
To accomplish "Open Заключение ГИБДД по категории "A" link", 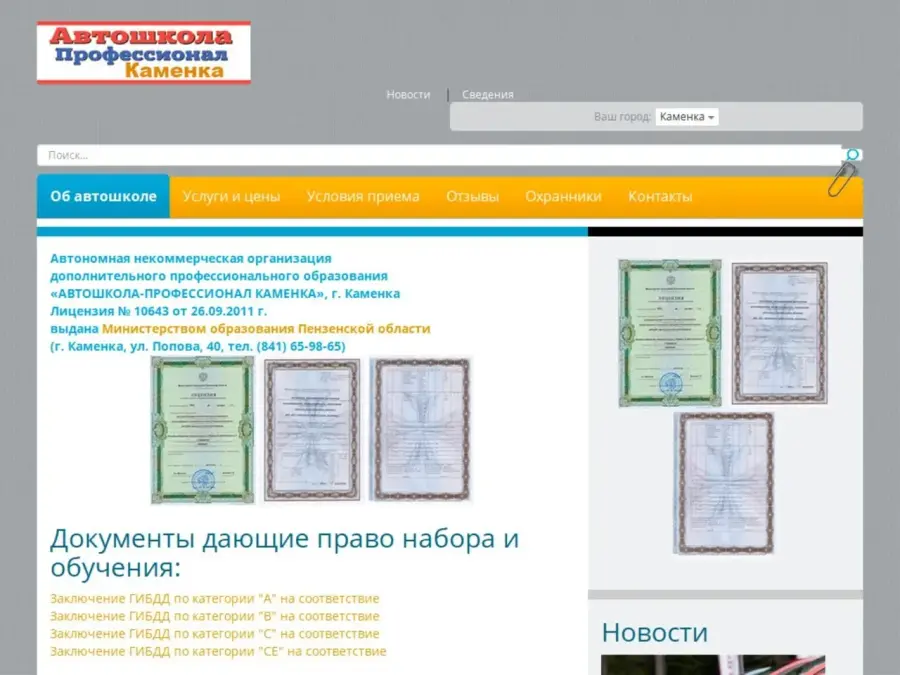I will tap(214, 599).
